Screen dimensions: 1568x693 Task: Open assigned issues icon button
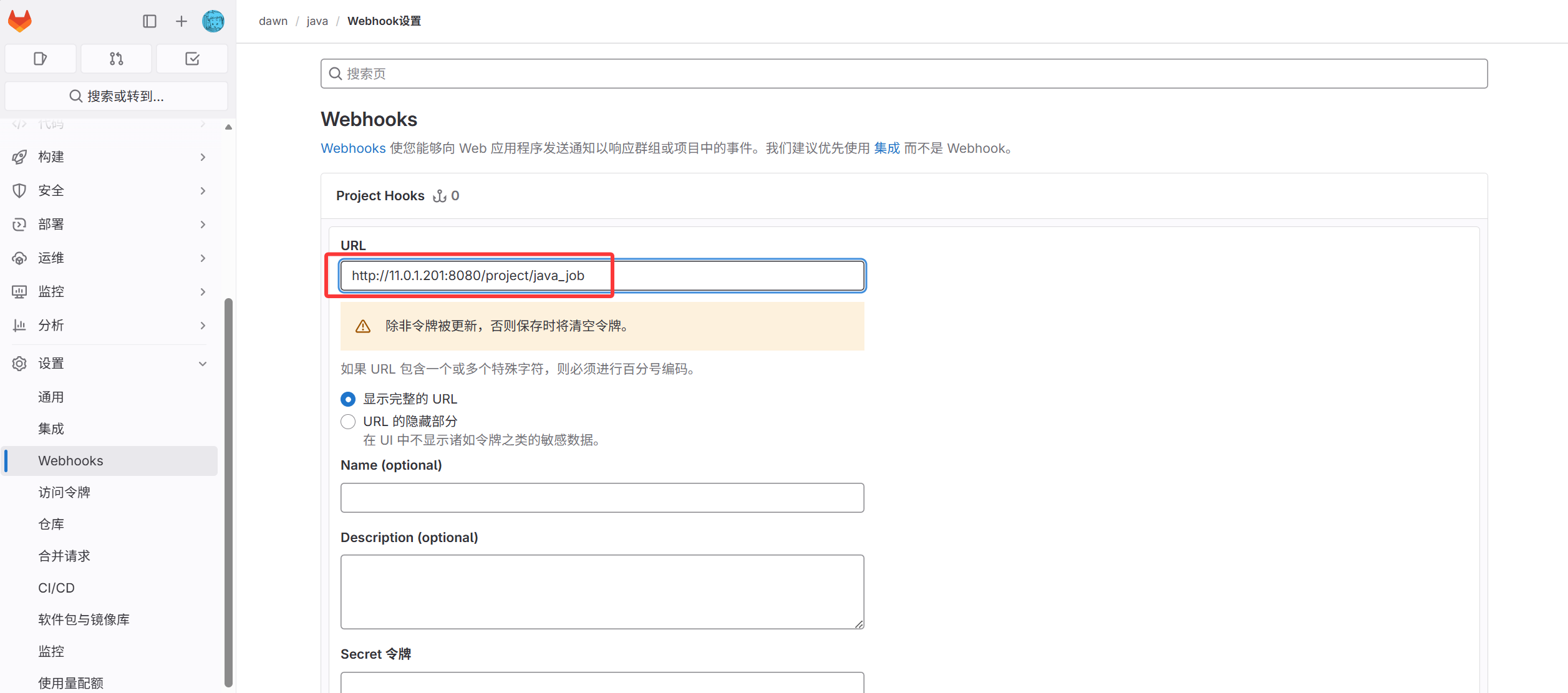tap(41, 59)
